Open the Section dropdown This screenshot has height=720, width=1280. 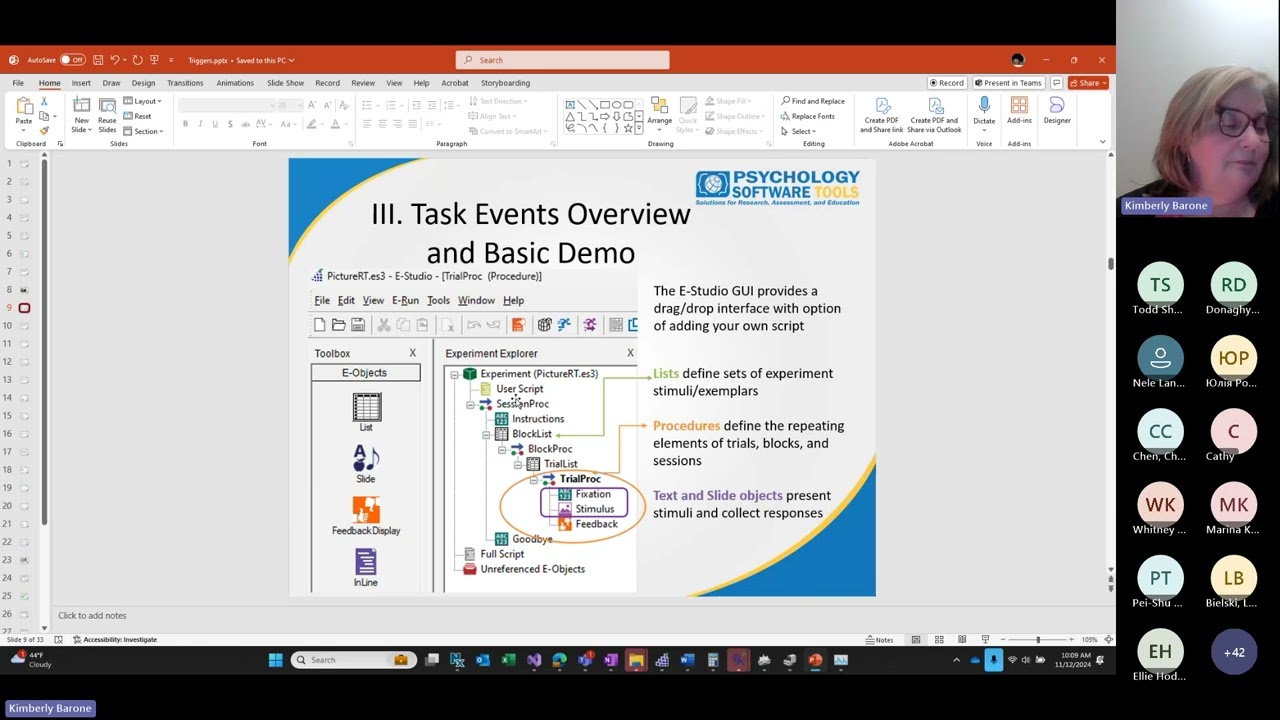tap(143, 131)
